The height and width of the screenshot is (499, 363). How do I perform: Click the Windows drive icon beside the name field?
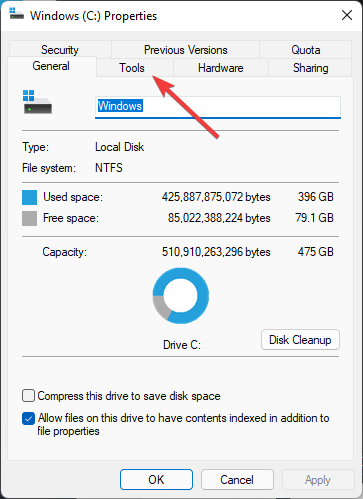(37, 102)
